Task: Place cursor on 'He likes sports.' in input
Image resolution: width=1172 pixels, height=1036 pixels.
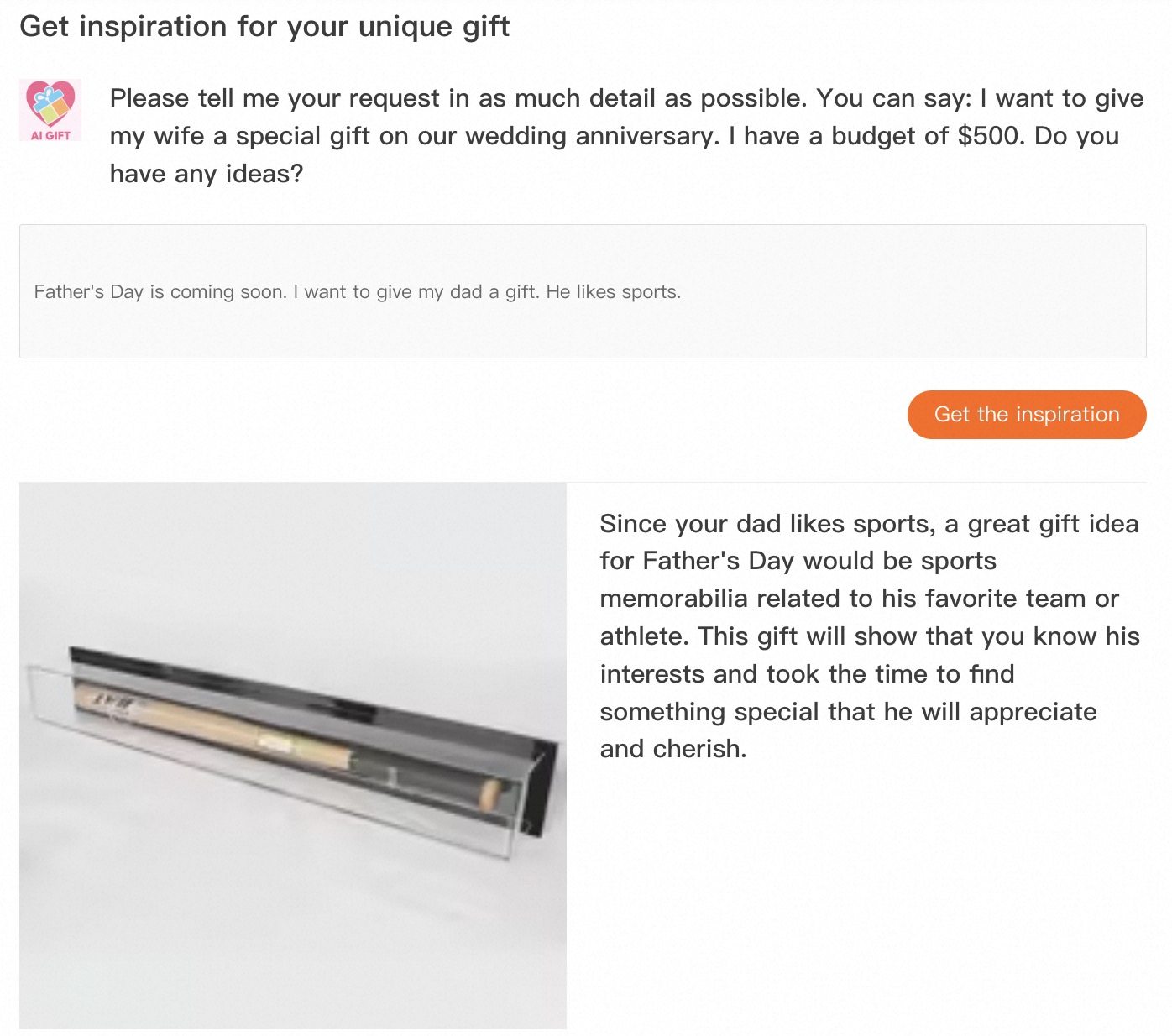Action: pyautogui.click(x=613, y=292)
